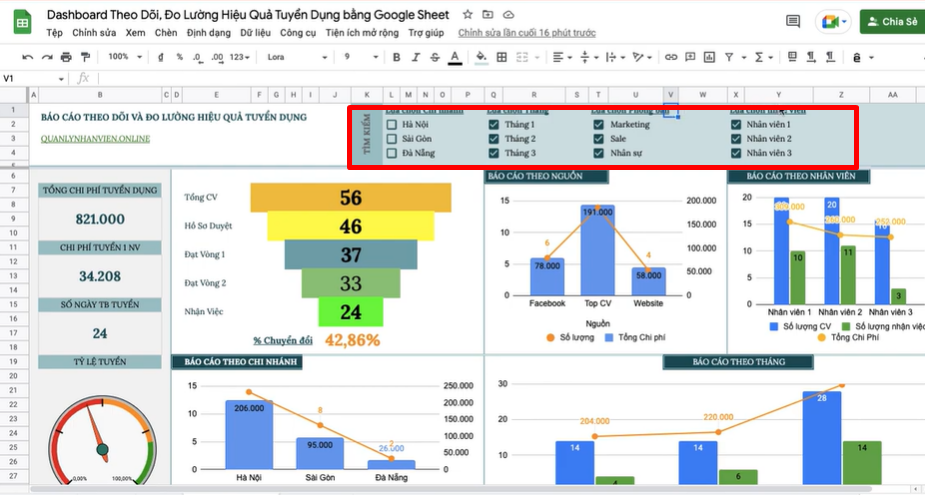Insert a comment from toolbar

pyautogui.click(x=690, y=57)
